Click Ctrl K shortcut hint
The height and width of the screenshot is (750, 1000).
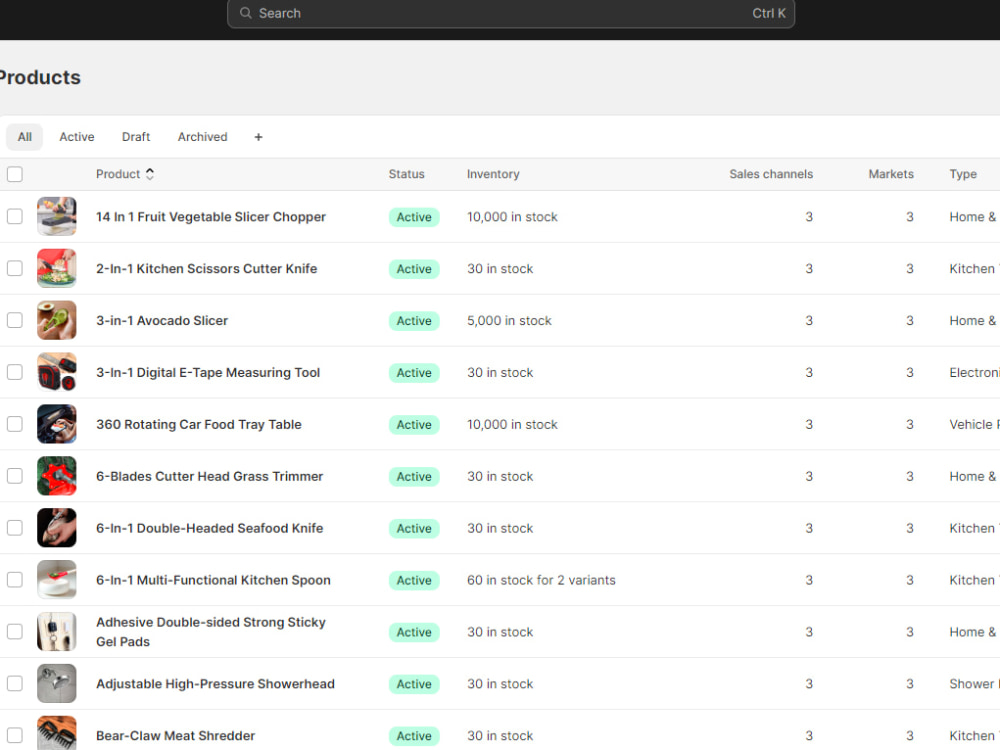[x=768, y=13]
